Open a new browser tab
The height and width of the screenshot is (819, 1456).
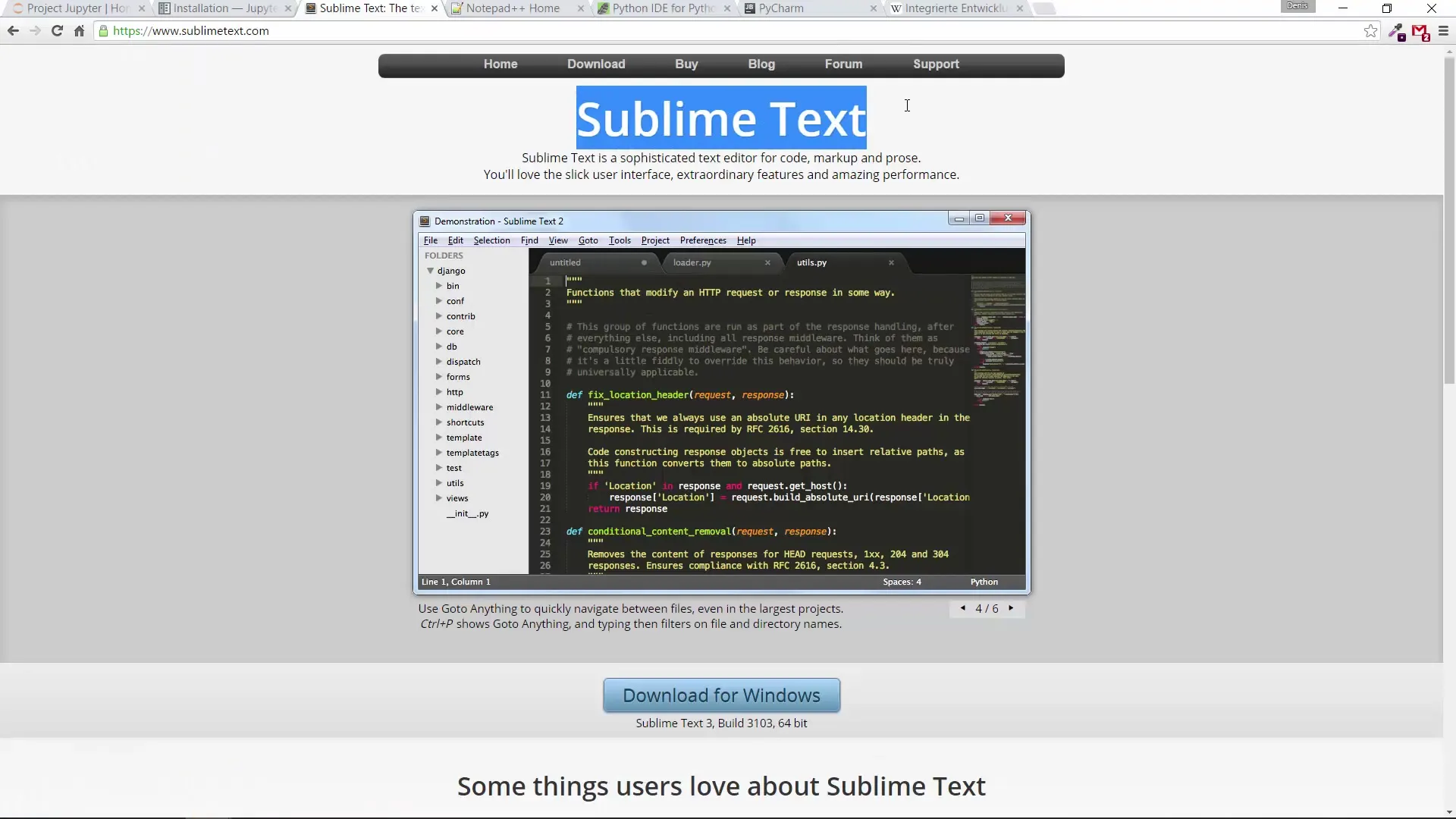pyautogui.click(x=1045, y=8)
